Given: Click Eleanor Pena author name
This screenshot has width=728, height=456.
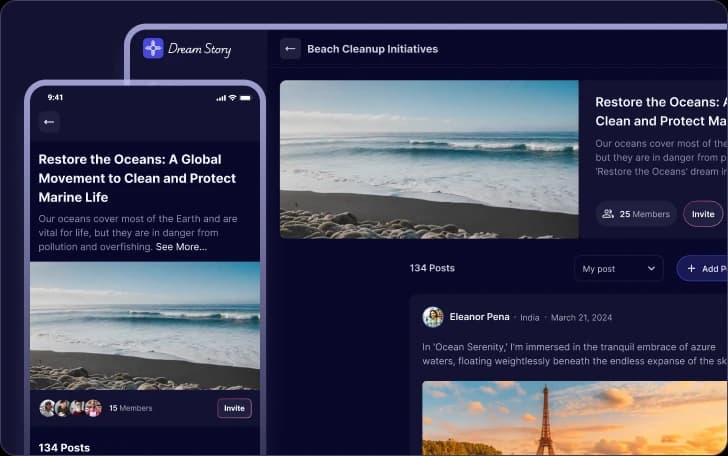Looking at the screenshot, I should tap(480, 317).
